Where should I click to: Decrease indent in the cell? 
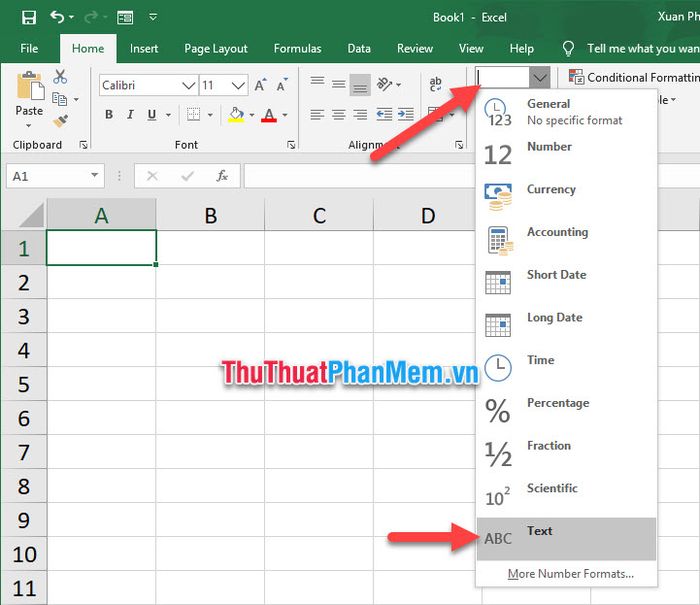pos(384,115)
